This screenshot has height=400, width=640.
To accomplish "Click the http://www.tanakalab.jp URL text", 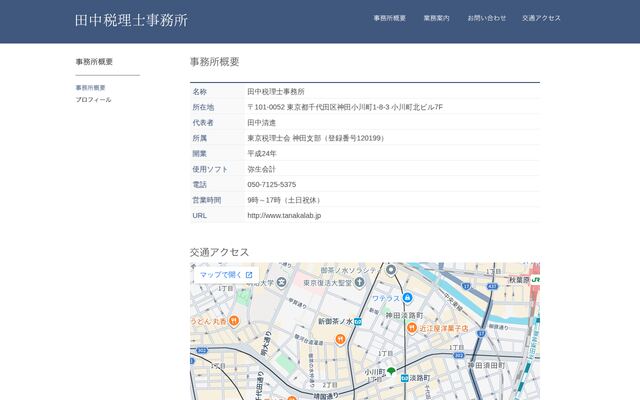I will click(284, 216).
